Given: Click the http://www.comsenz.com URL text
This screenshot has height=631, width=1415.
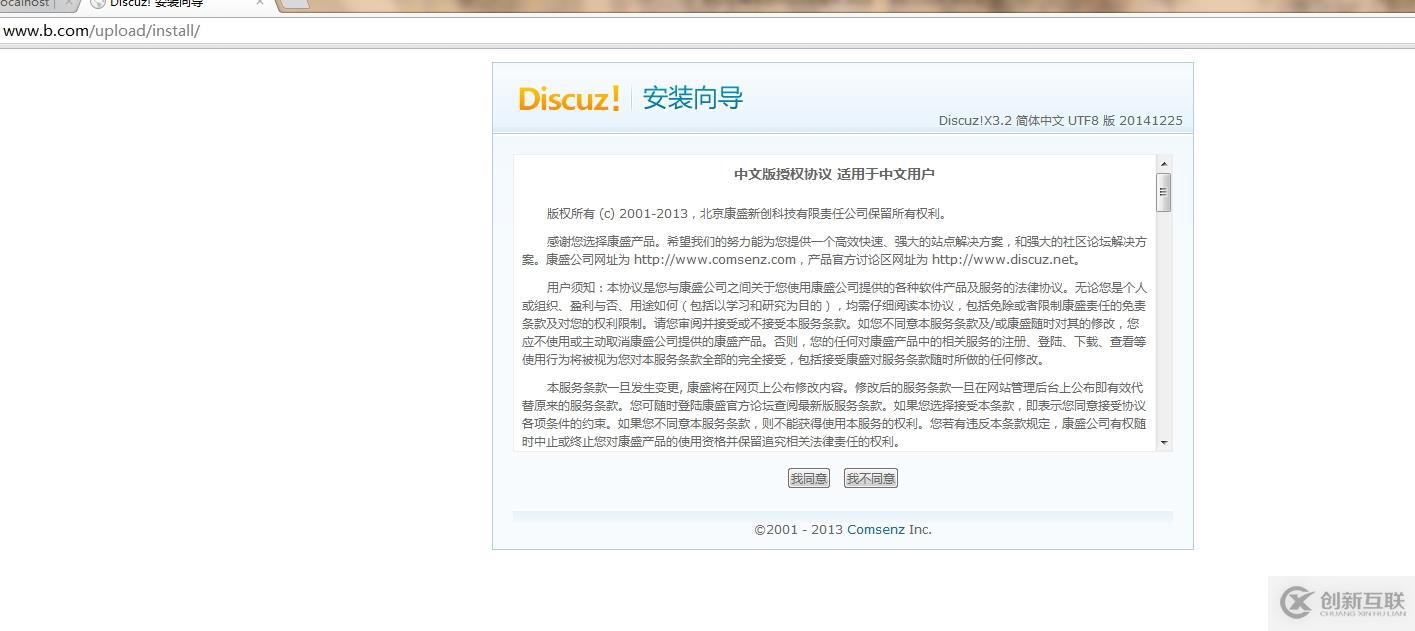Looking at the screenshot, I should point(715,260).
